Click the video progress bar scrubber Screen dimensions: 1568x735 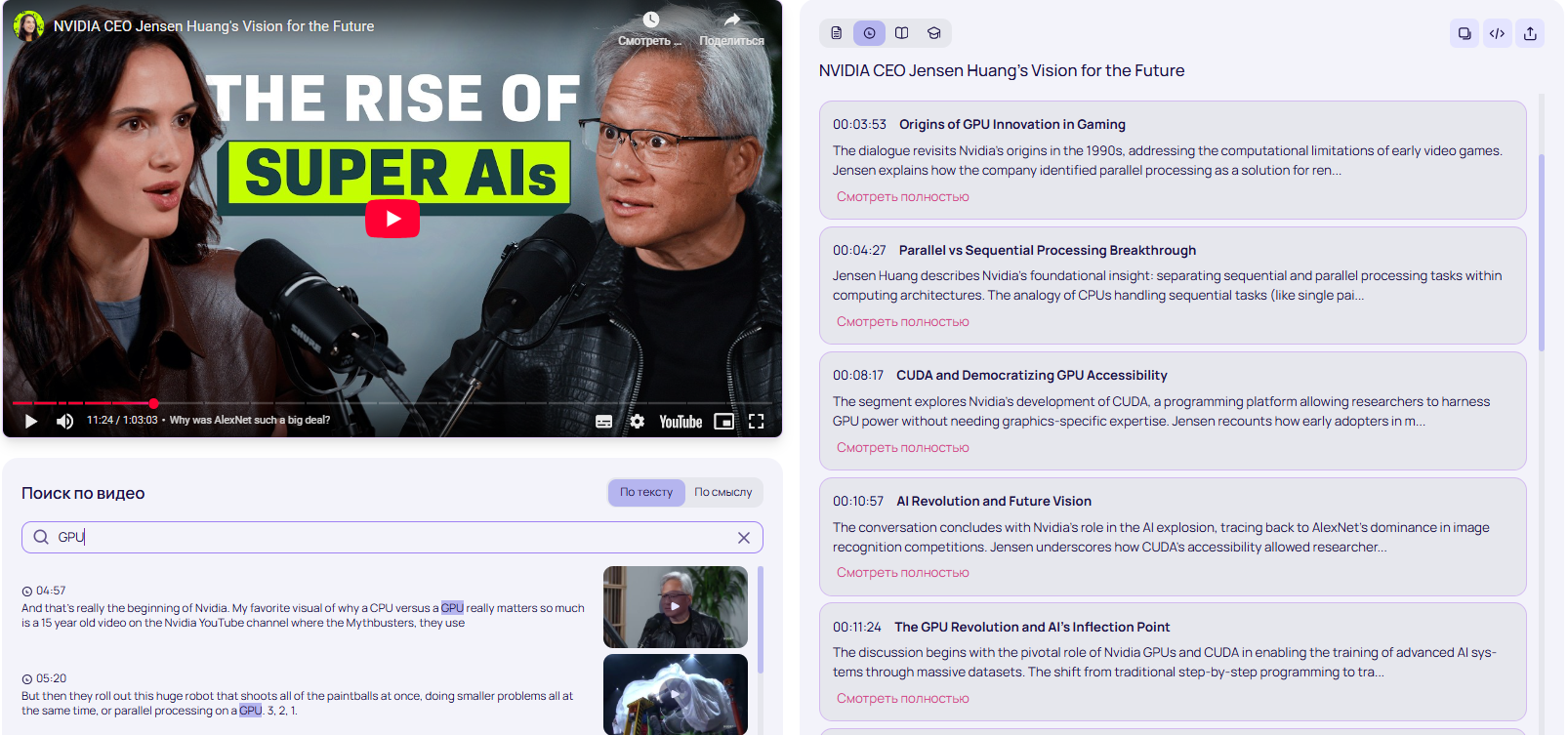point(153,403)
